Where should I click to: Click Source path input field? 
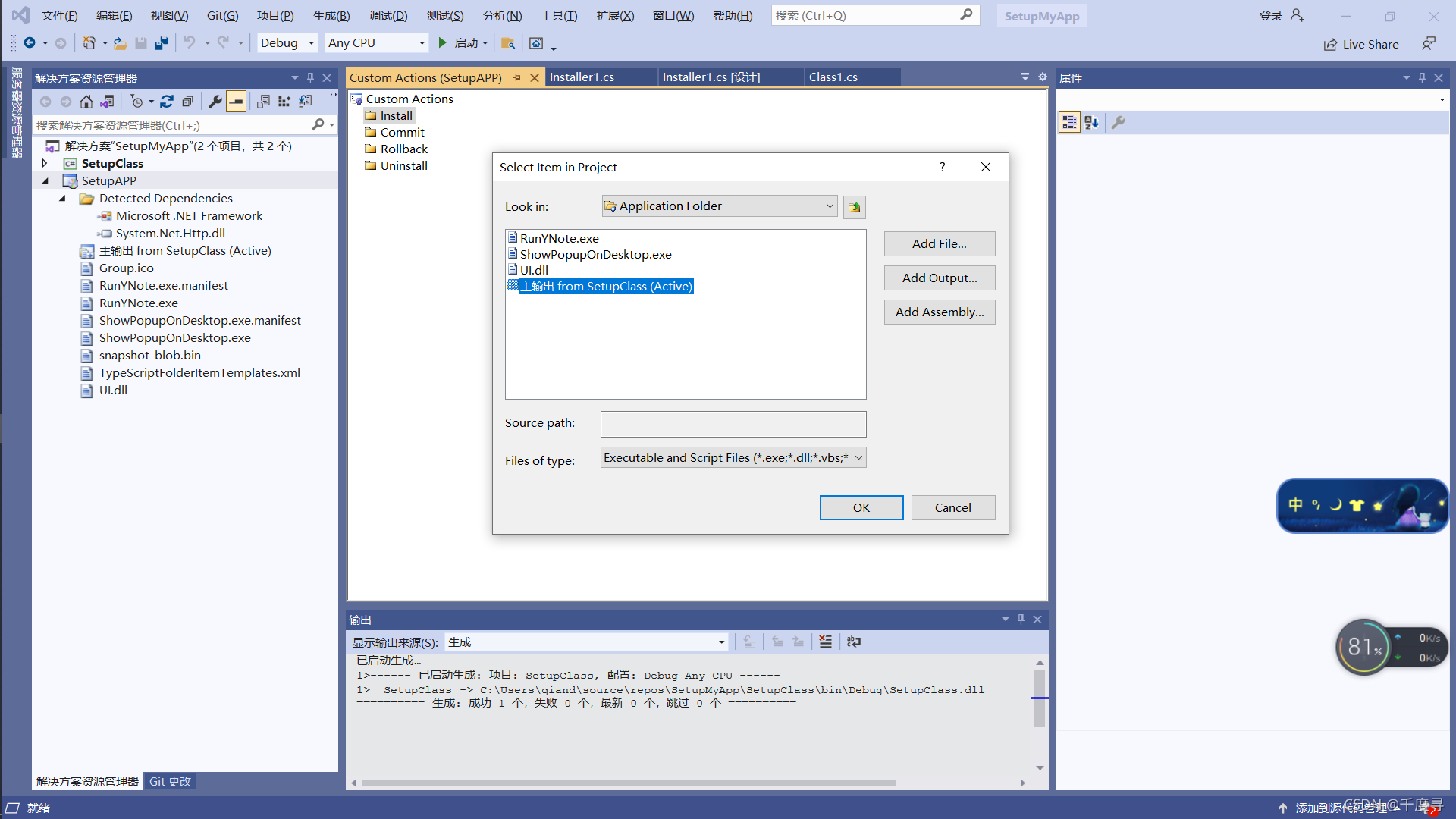733,422
